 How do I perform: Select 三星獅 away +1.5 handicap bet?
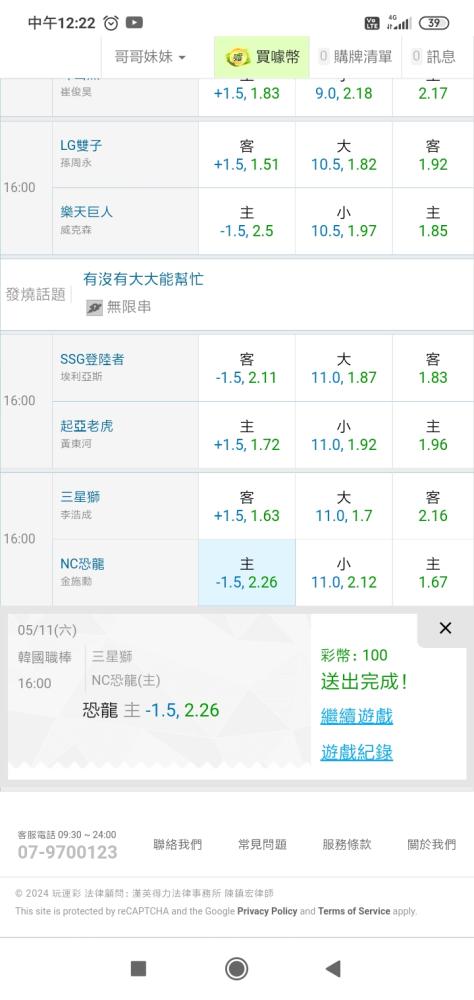(x=247, y=506)
